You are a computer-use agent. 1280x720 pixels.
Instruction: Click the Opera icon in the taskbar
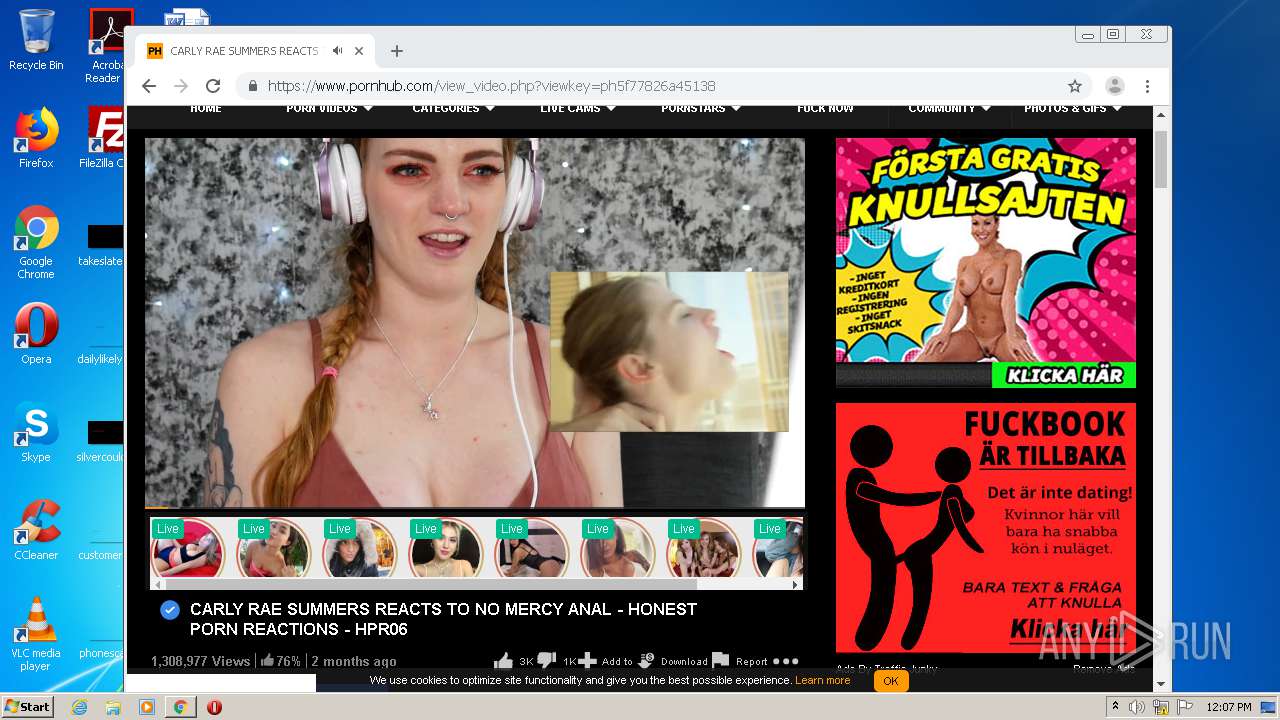pyautogui.click(x=214, y=707)
